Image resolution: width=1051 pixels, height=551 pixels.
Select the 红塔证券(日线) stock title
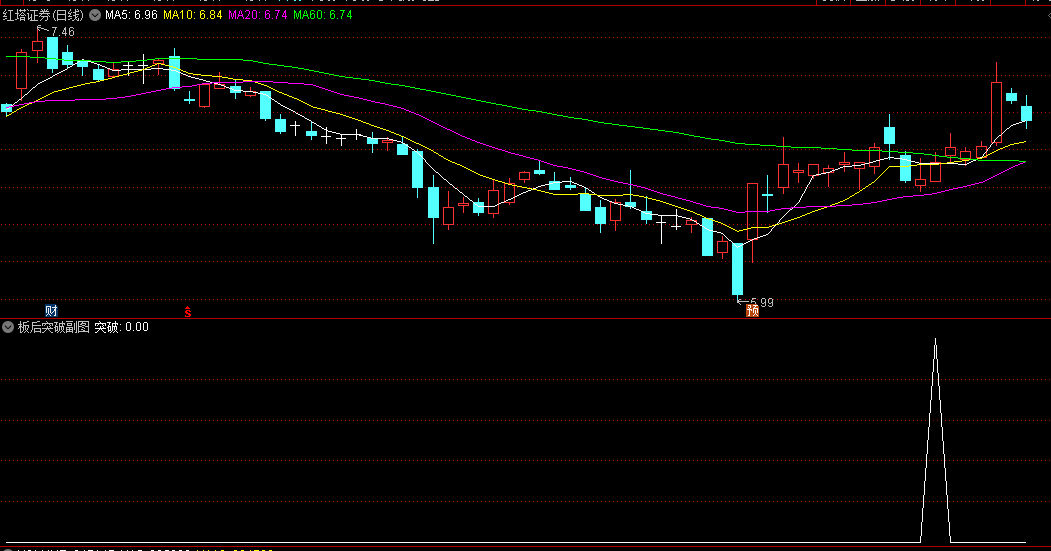tap(44, 15)
